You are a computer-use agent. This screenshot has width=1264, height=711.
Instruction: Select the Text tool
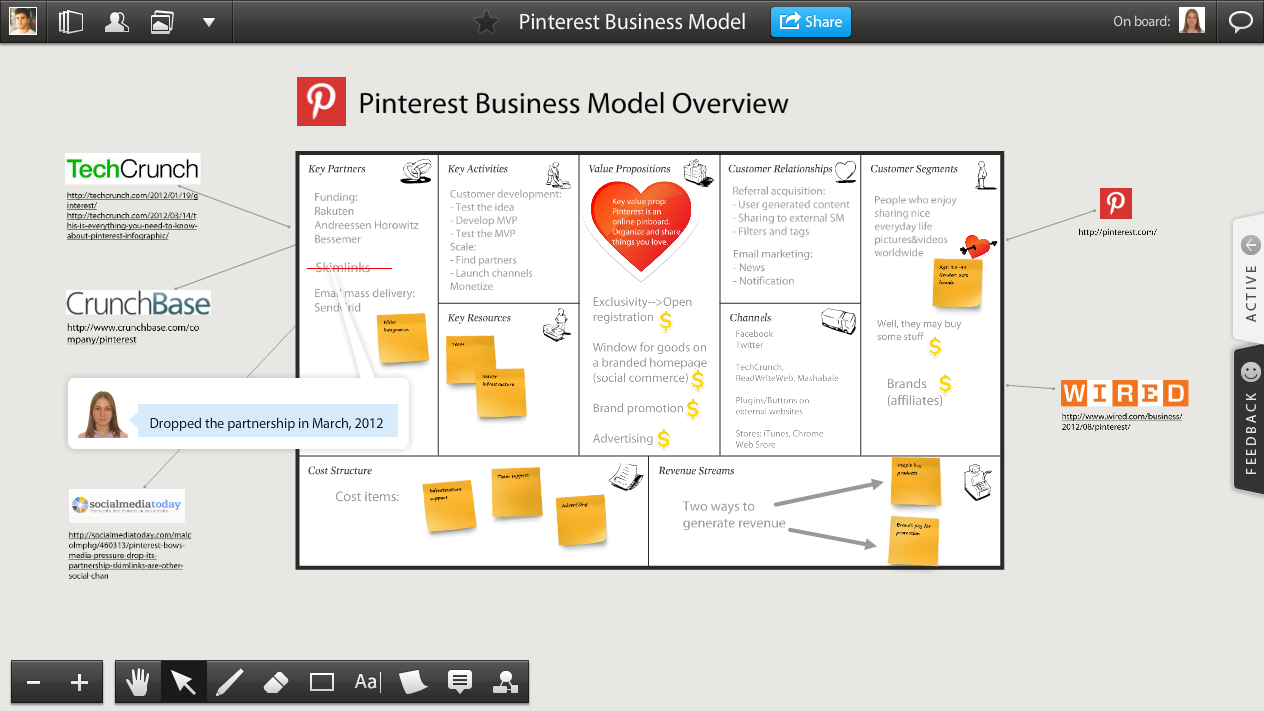pyautogui.click(x=367, y=682)
